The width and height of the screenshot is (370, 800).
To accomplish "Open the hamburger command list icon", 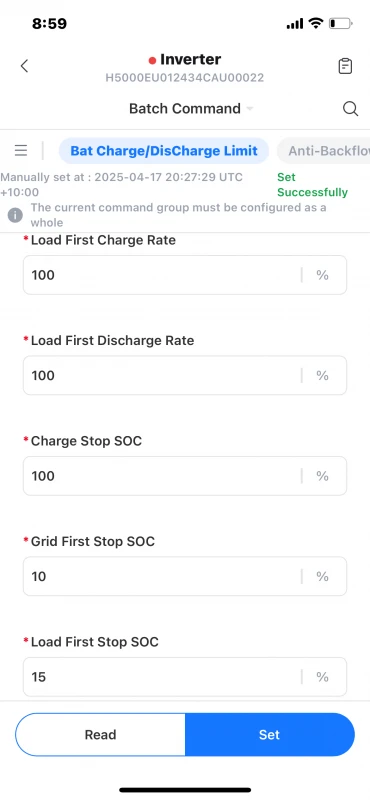I will [21, 151].
